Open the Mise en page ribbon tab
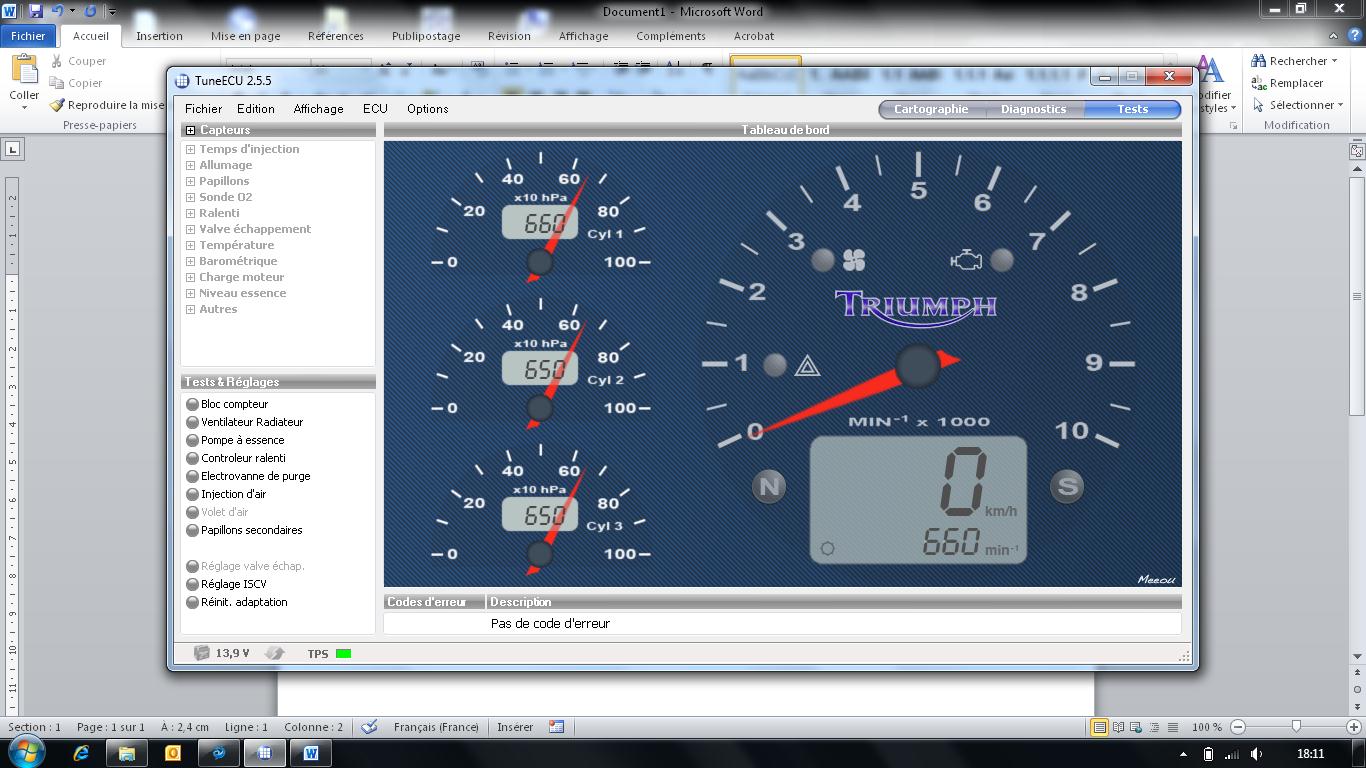Screen dimensions: 1366x768 [245, 36]
